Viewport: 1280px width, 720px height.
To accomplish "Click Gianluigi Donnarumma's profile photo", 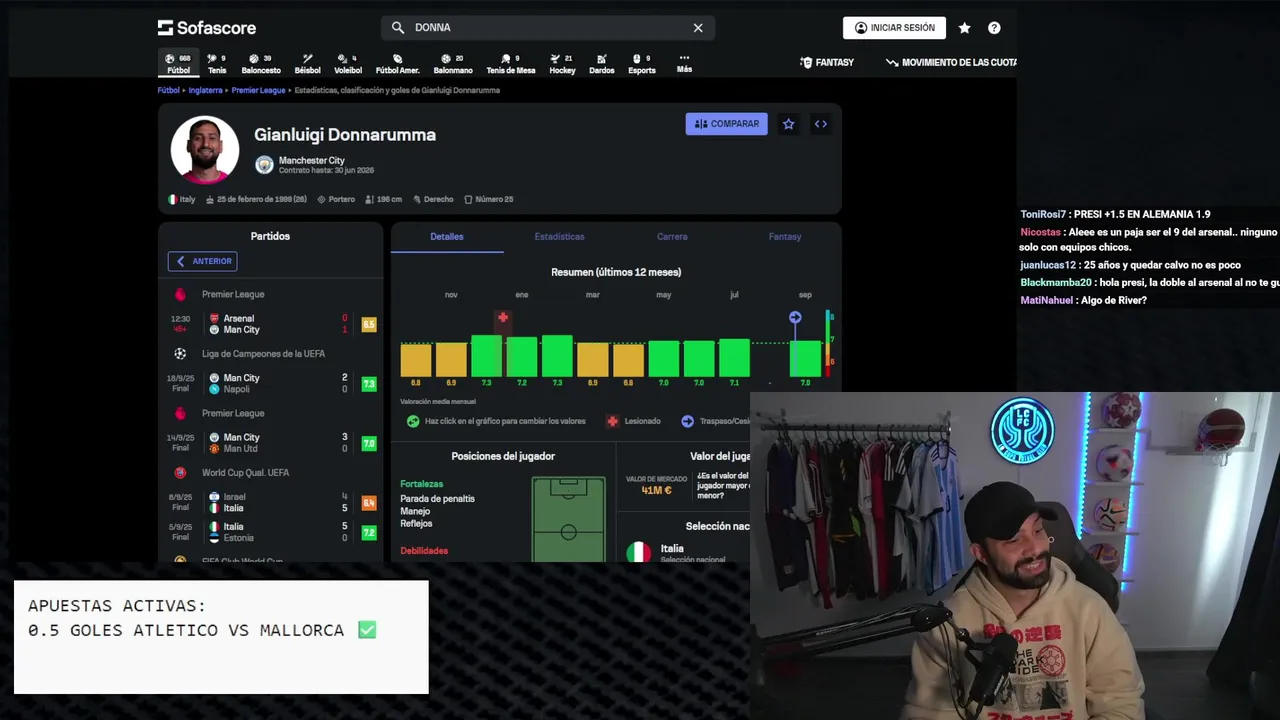I will (205, 150).
